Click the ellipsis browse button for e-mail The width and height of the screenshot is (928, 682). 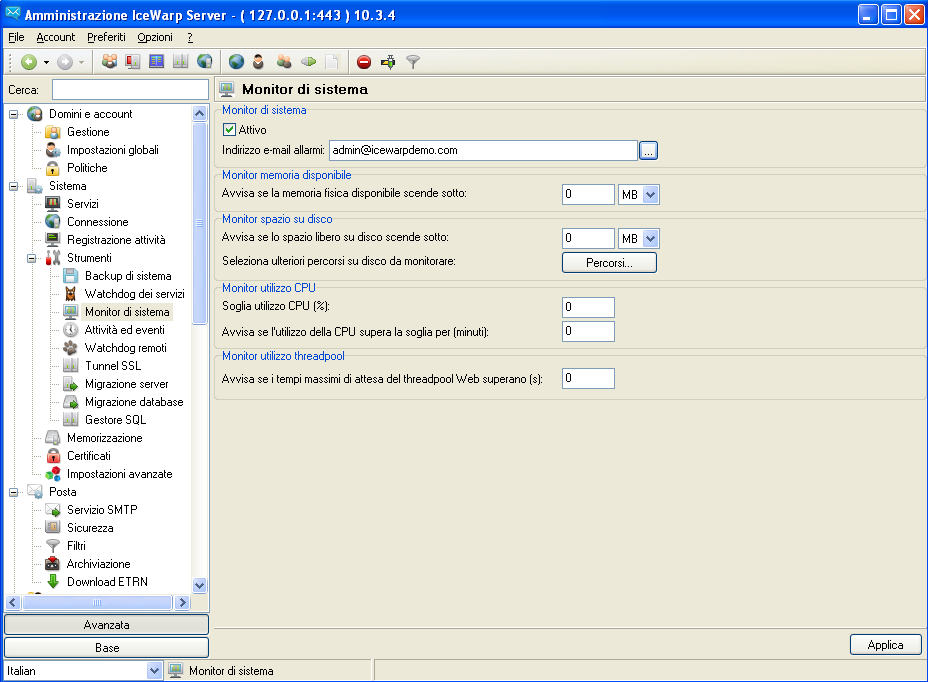[x=649, y=151]
